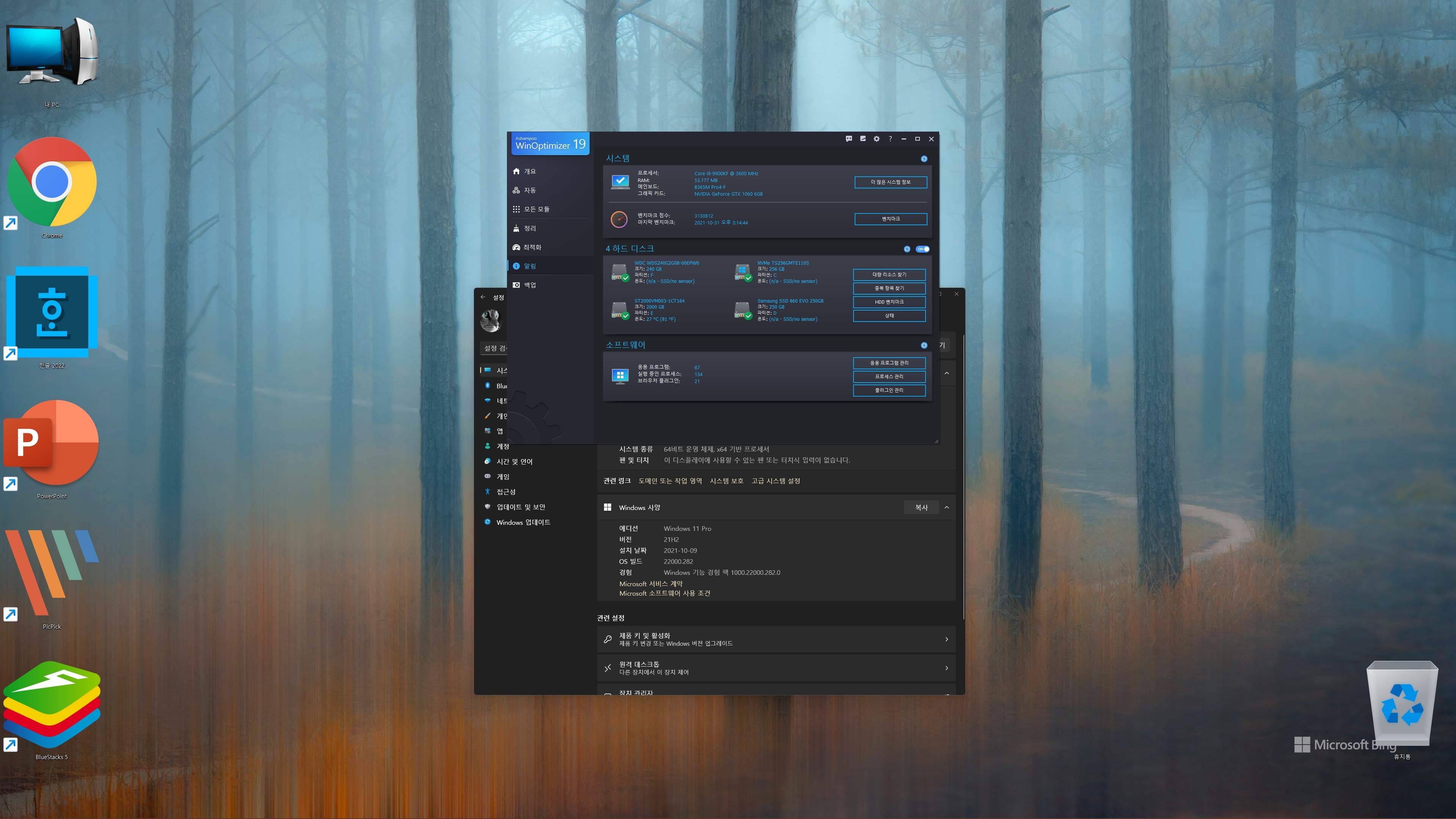Click the 더 많은 시스템 정보 button
This screenshot has width=1456, height=819.
point(890,182)
